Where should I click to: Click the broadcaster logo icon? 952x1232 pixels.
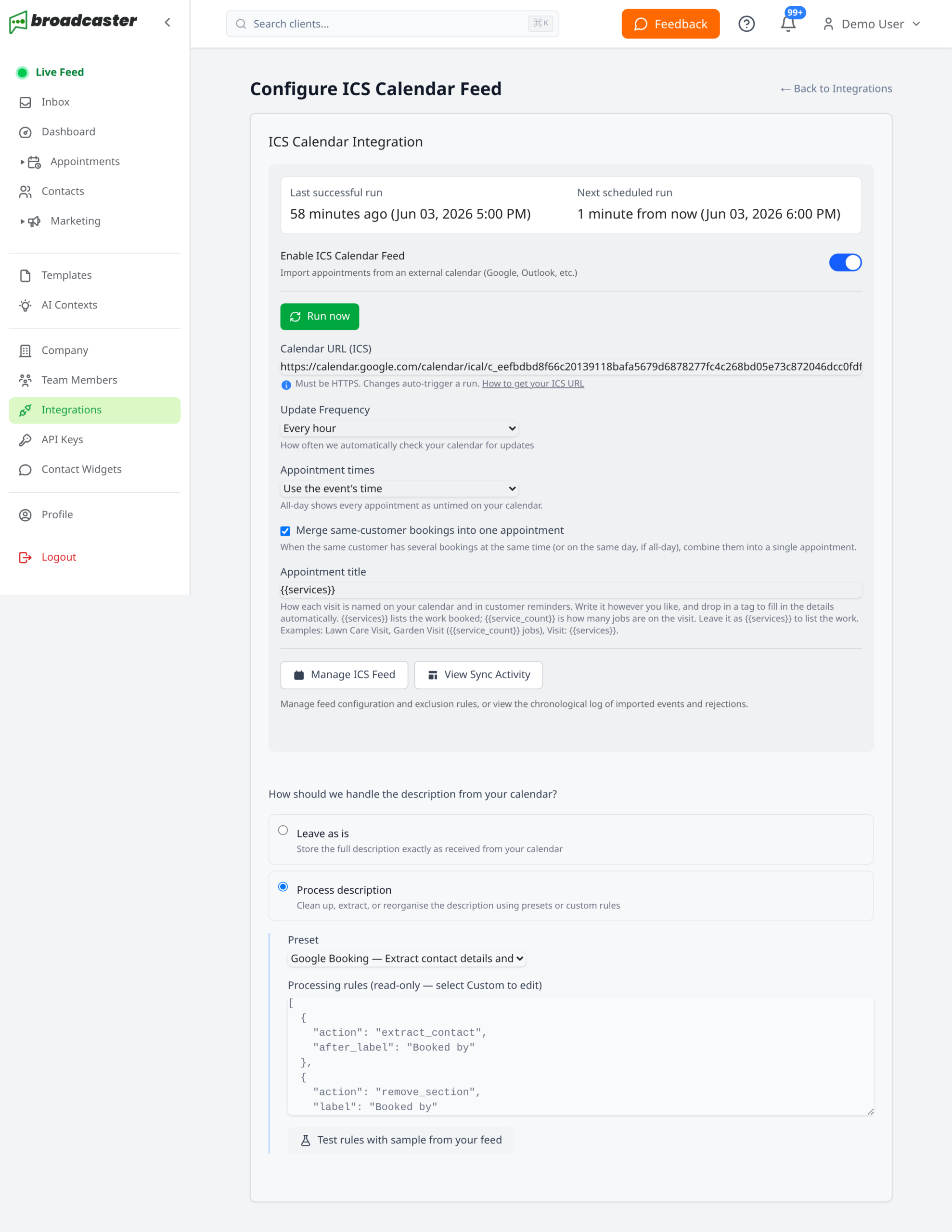click(x=18, y=22)
